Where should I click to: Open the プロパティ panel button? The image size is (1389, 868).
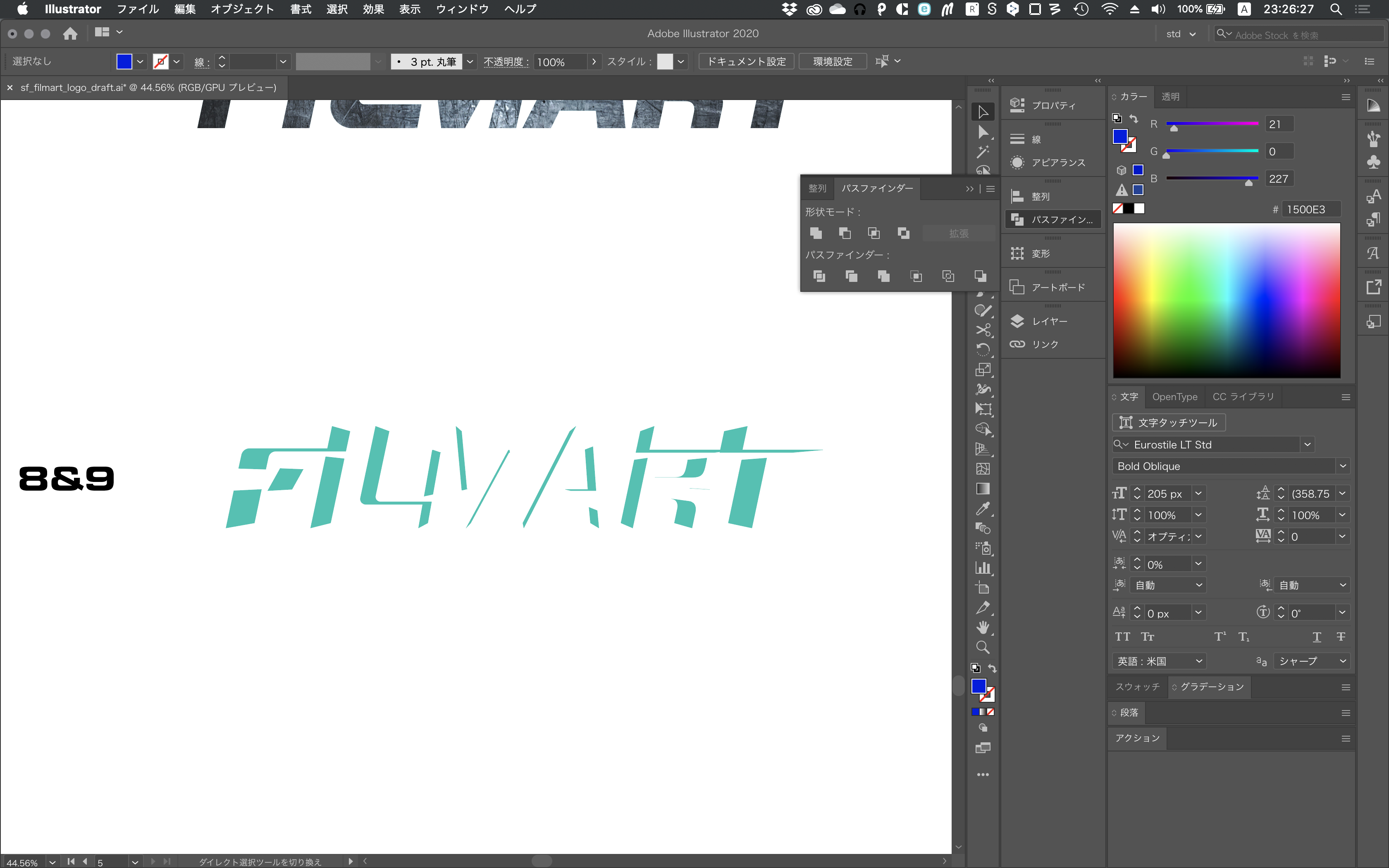click(1052, 105)
